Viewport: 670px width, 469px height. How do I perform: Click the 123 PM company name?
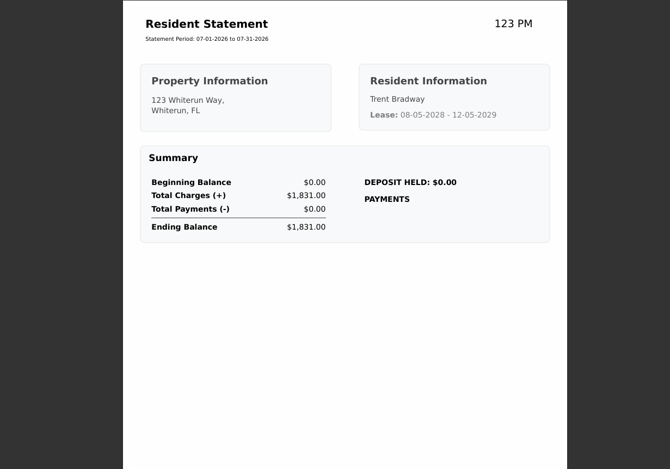pyautogui.click(x=513, y=24)
